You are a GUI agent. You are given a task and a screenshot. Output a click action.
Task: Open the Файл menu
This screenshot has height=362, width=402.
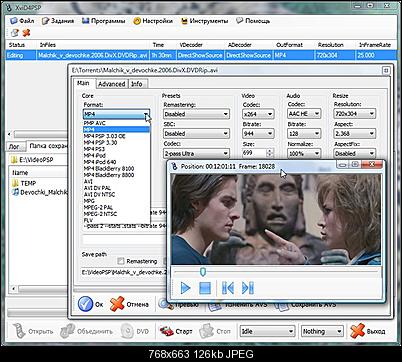point(22,21)
